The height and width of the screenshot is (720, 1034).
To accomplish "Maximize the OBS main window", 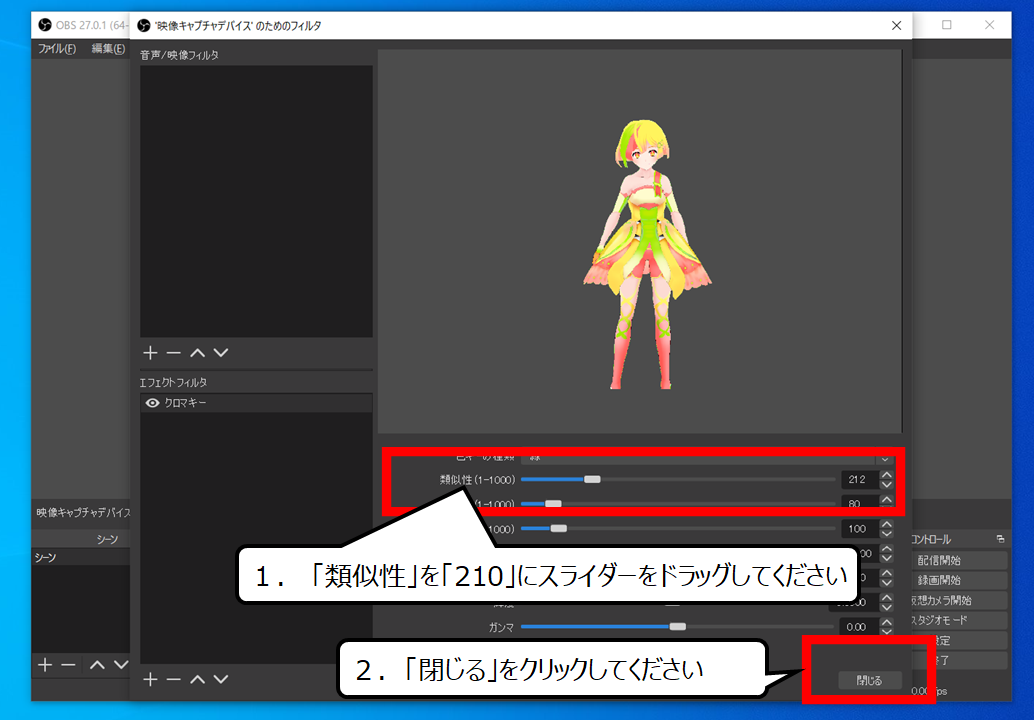I will point(946,25).
